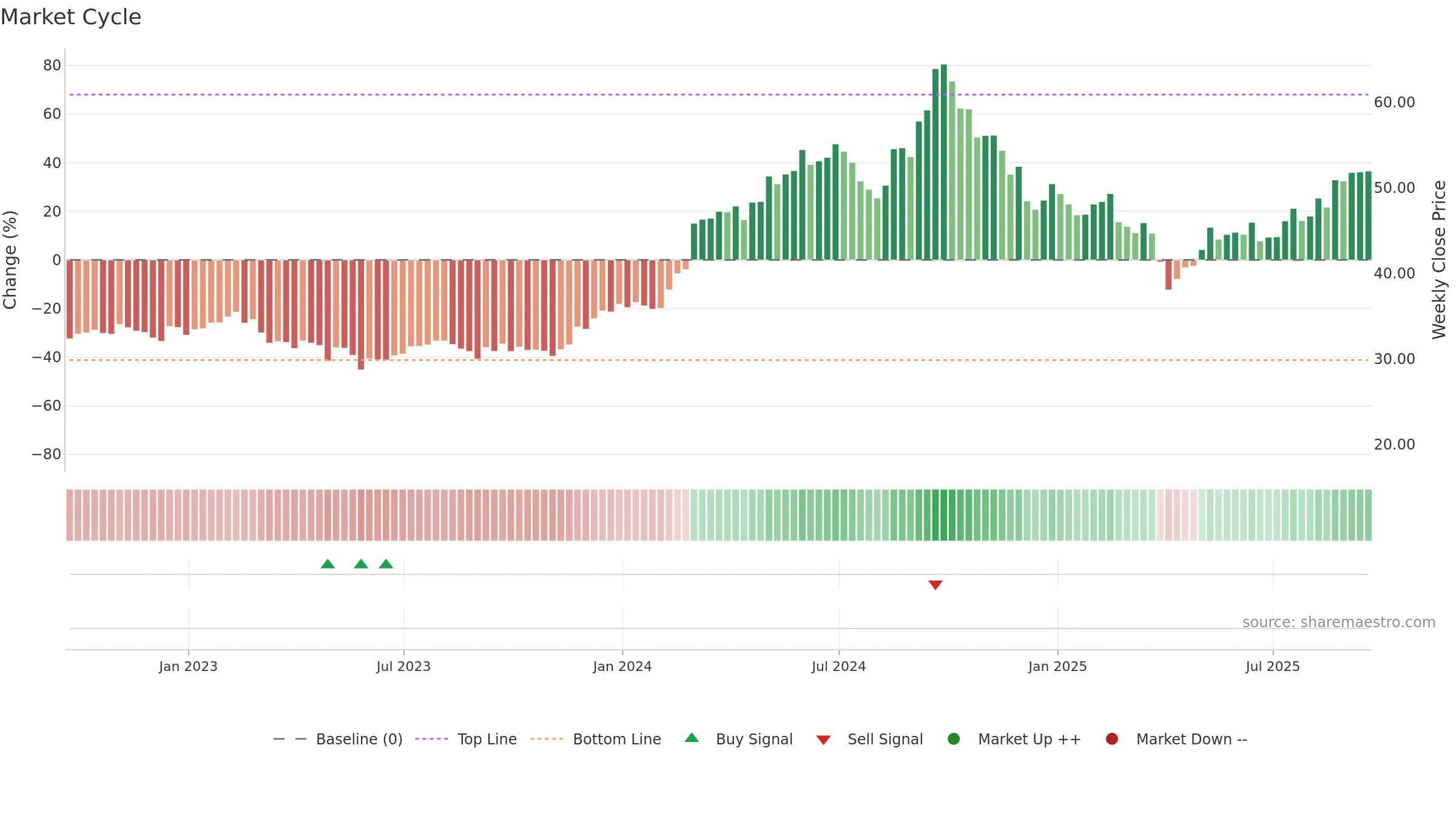Click the first dark green bar after zero crossing
Screen dimensions: 1456x819
point(694,241)
